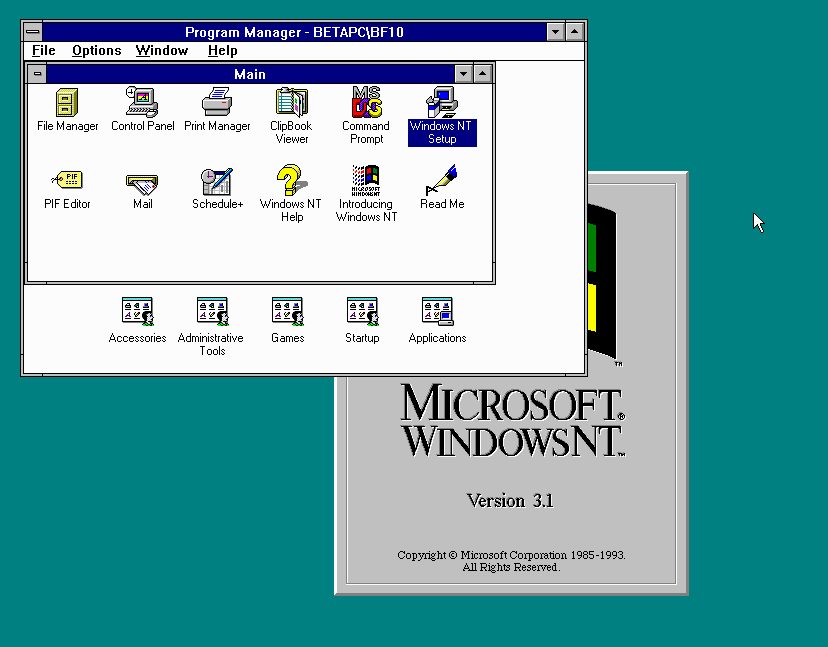Image resolution: width=828 pixels, height=647 pixels.
Task: Open the Help menu
Action: tap(222, 51)
